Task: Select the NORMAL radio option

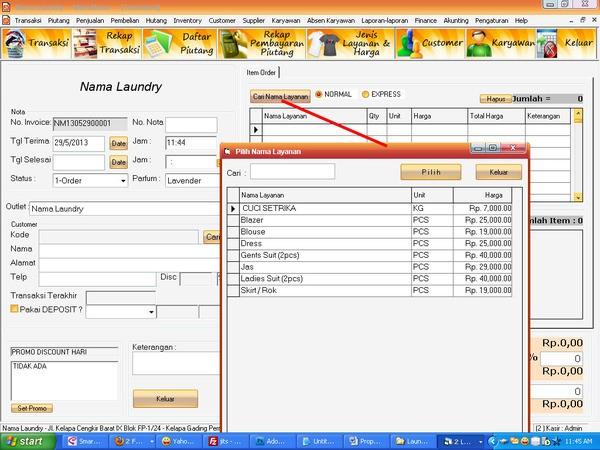Action: (x=319, y=95)
